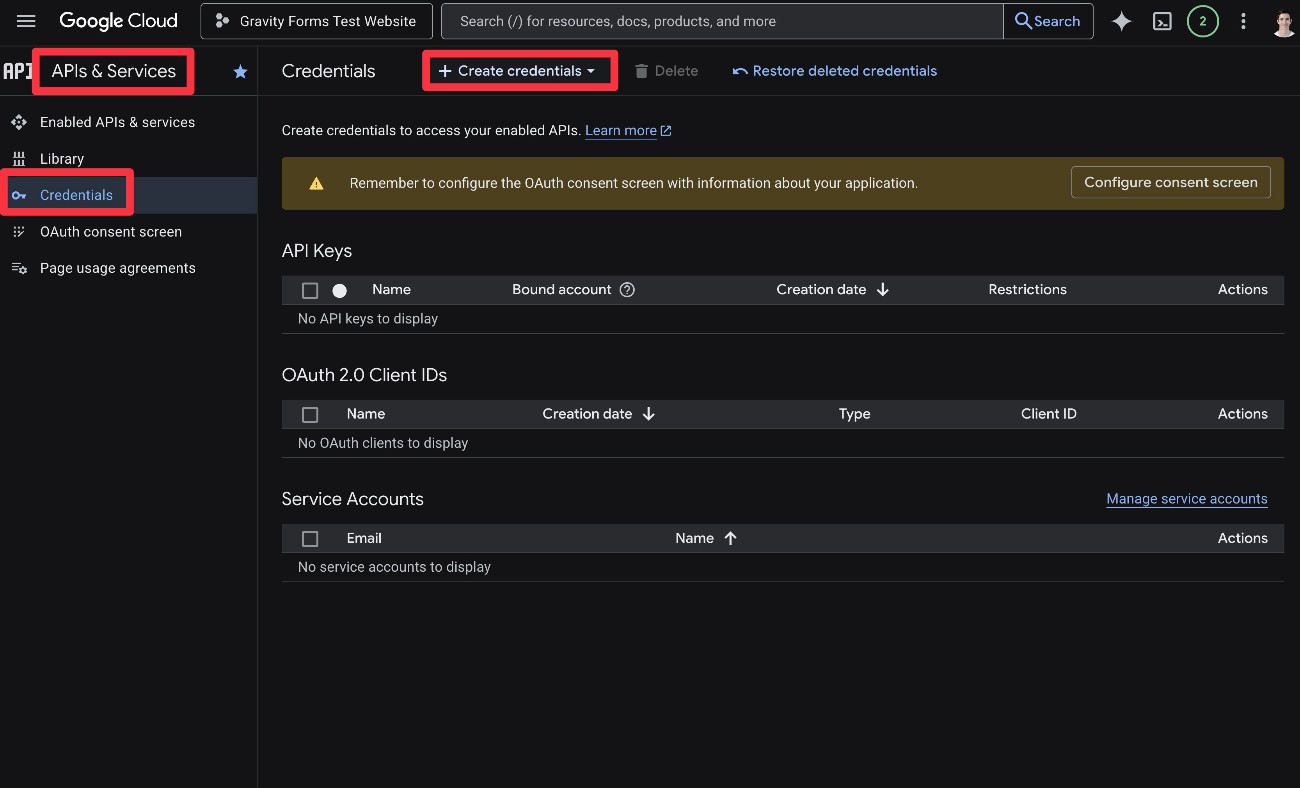Tick the Service Accounts selection checkbox
1300x788 pixels.
[310, 538]
